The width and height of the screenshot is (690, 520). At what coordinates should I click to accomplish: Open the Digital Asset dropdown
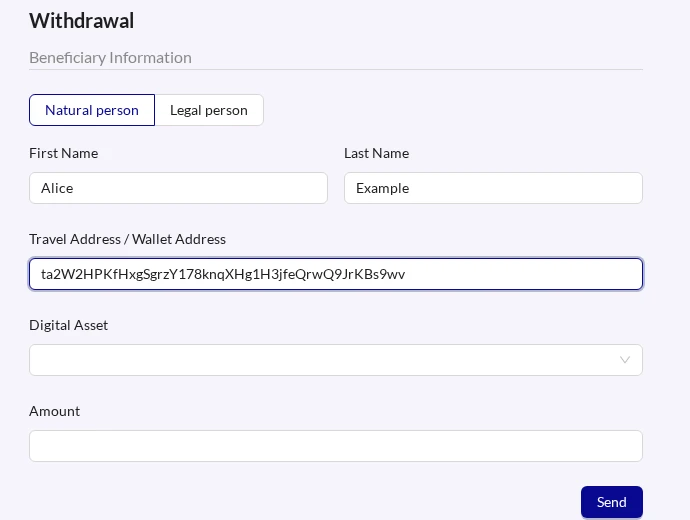click(x=336, y=360)
